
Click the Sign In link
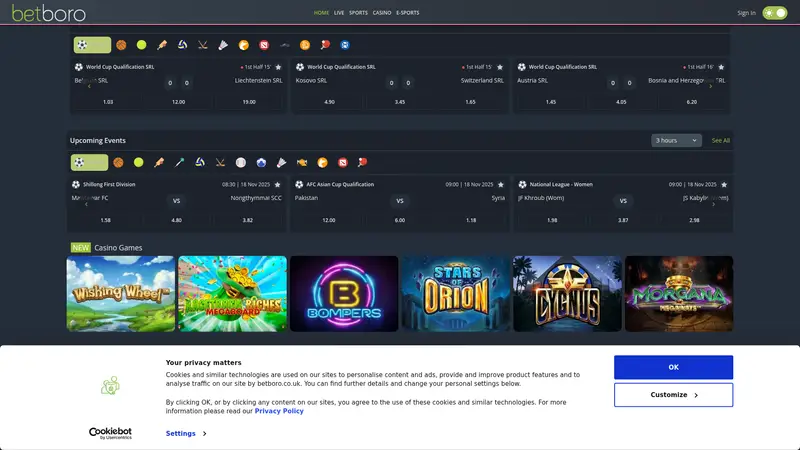click(746, 13)
